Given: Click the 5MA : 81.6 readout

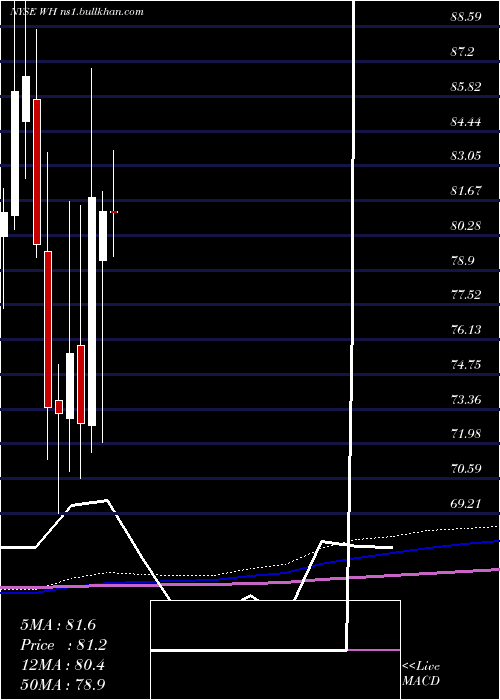Looking at the screenshot, I should (58, 625).
